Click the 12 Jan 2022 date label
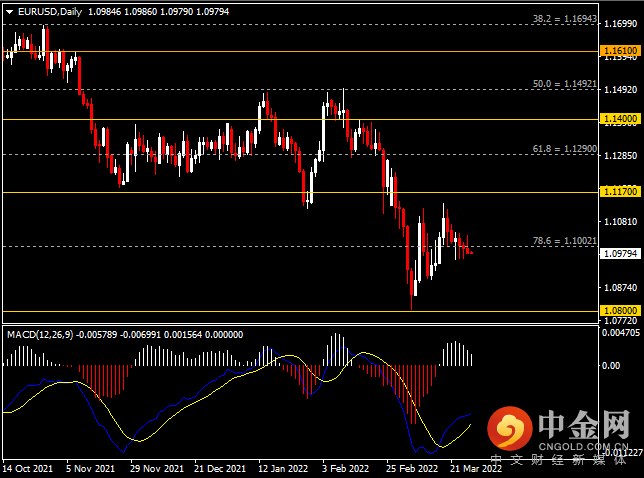The height and width of the screenshot is (478, 644). (x=283, y=469)
